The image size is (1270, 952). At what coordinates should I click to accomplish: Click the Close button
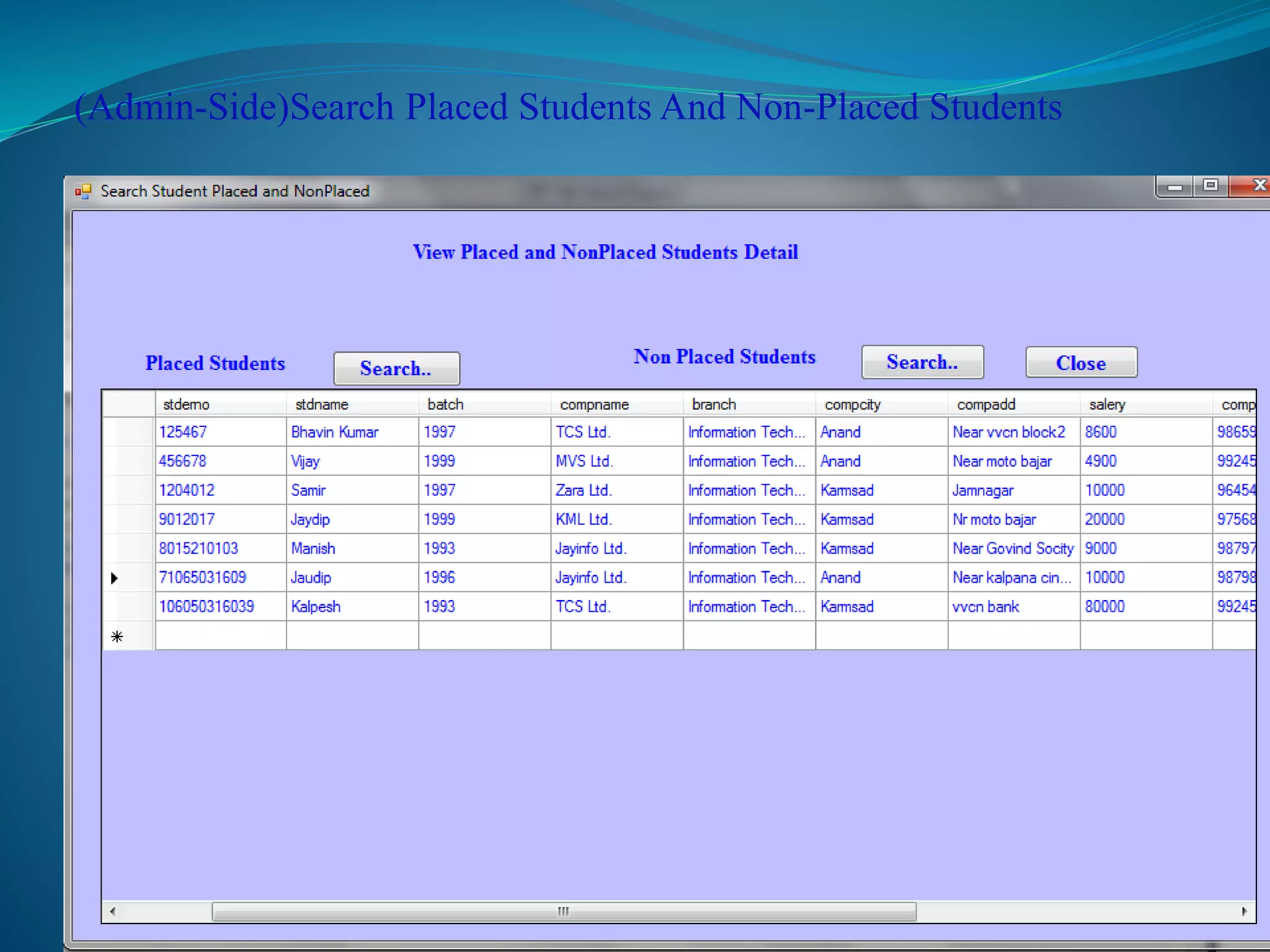[1081, 363]
